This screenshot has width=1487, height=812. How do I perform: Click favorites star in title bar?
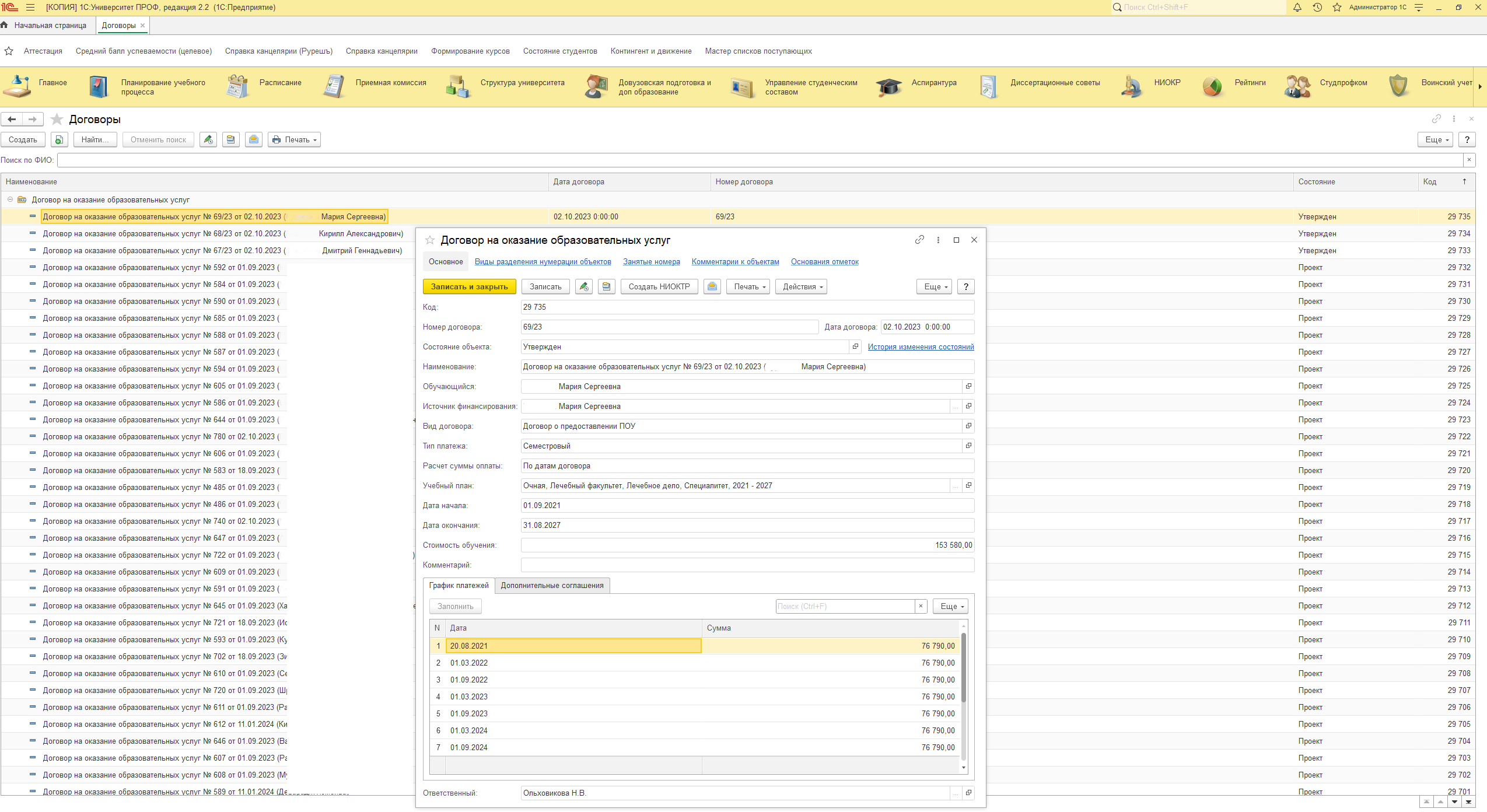click(x=1337, y=8)
